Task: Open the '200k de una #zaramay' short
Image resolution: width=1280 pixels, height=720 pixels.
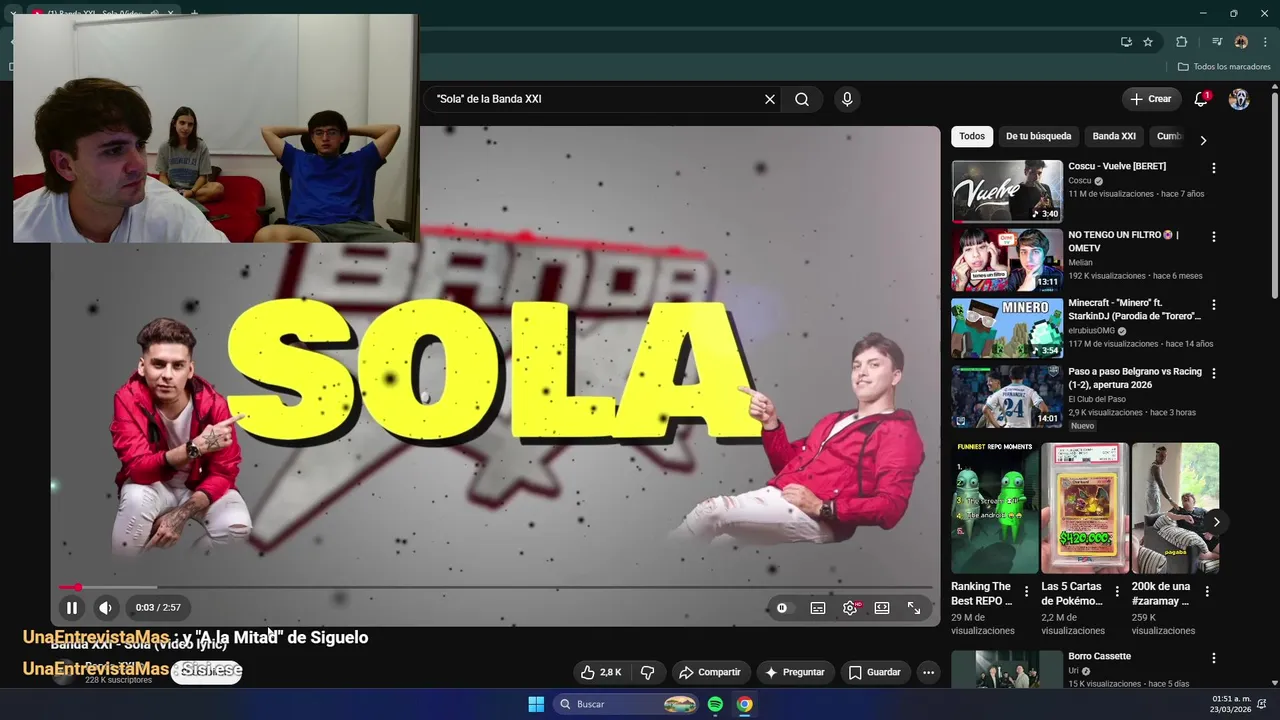Action: click(x=1175, y=508)
